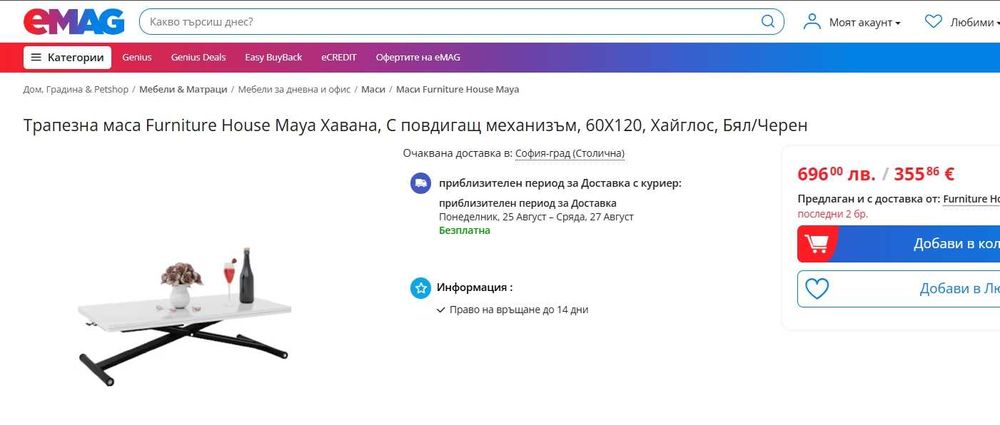This screenshot has width=1000, height=425.
Task: Click the red shopping cart icon
Action: tap(816, 244)
